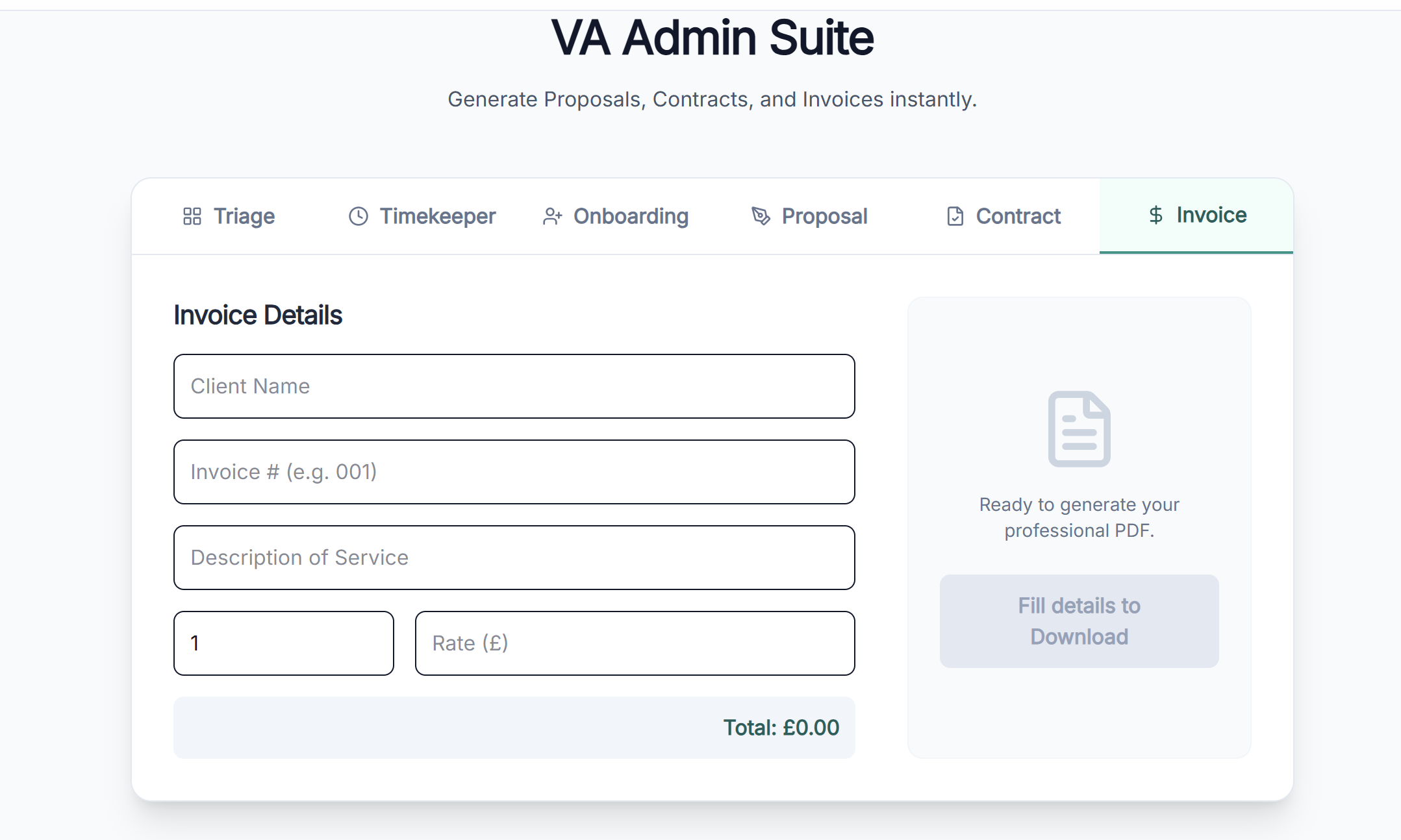The width and height of the screenshot is (1401, 840).
Task: Click the pen icon next to Proposal
Action: pyautogui.click(x=761, y=216)
